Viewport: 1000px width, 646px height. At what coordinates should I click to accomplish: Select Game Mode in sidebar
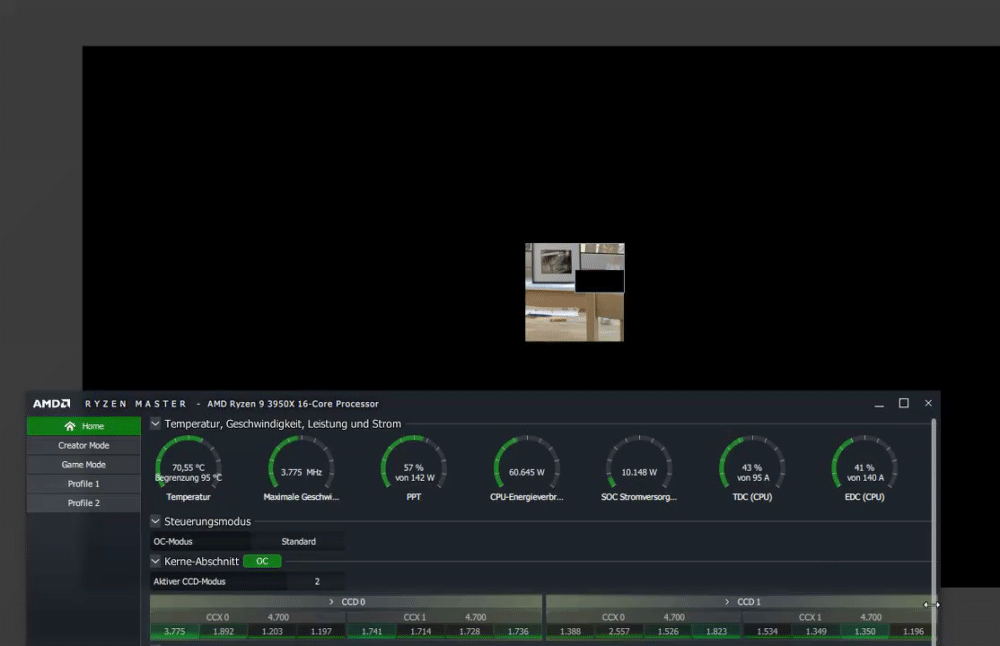click(84, 464)
